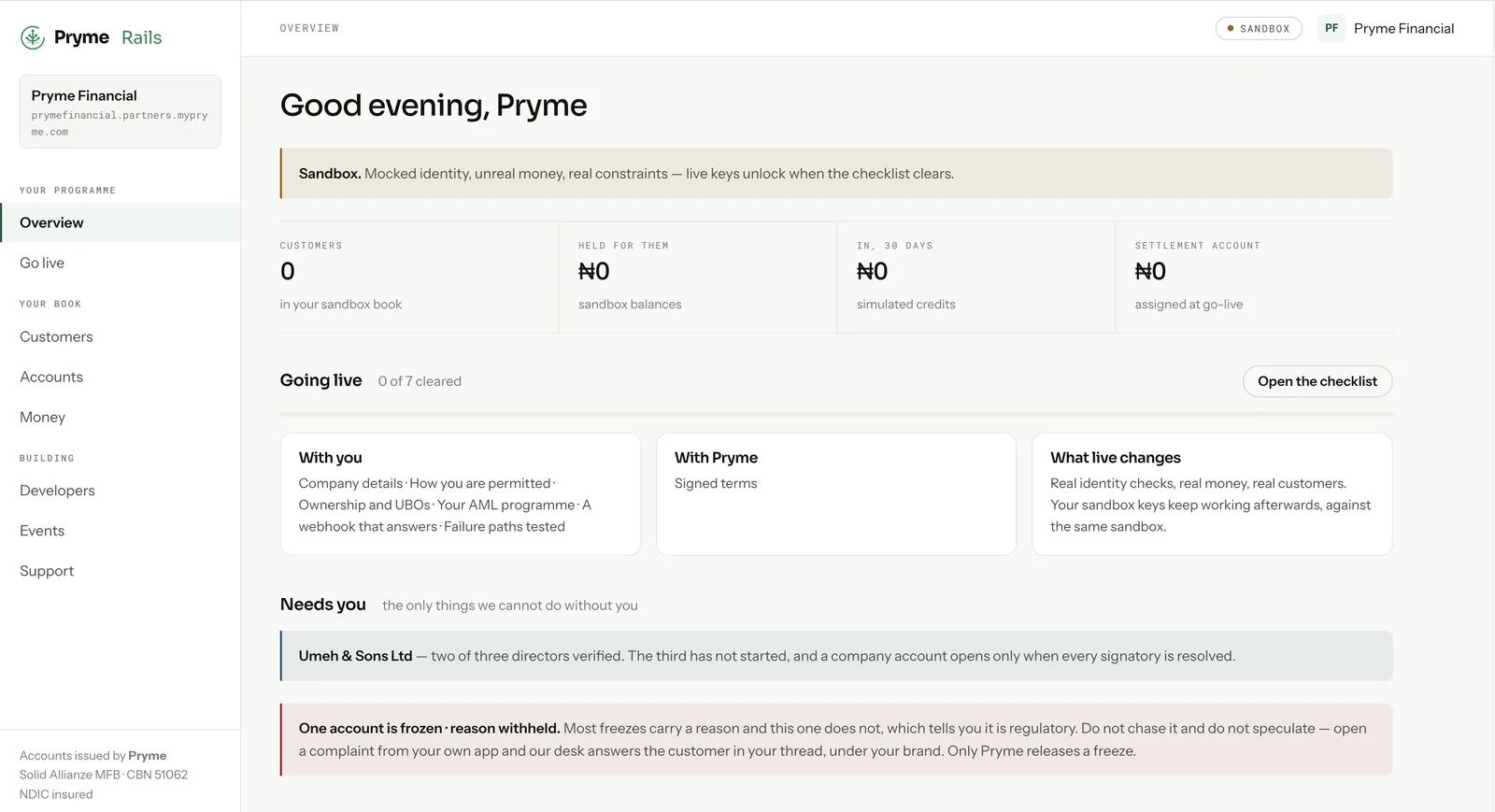
Task: Click the PF account avatar
Action: click(1331, 28)
